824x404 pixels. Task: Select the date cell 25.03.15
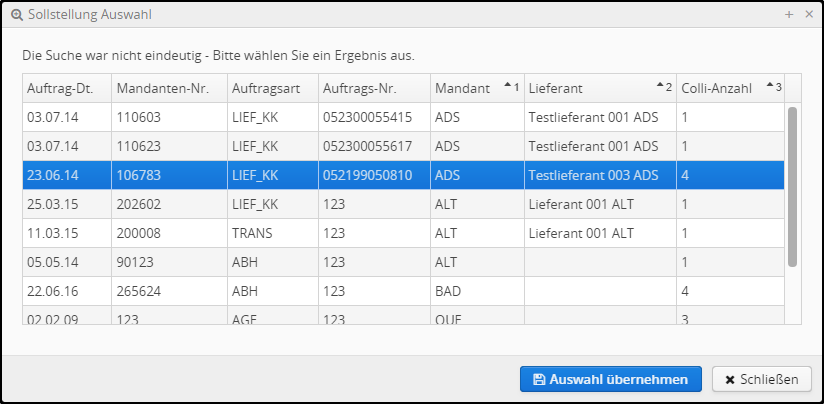pos(67,204)
